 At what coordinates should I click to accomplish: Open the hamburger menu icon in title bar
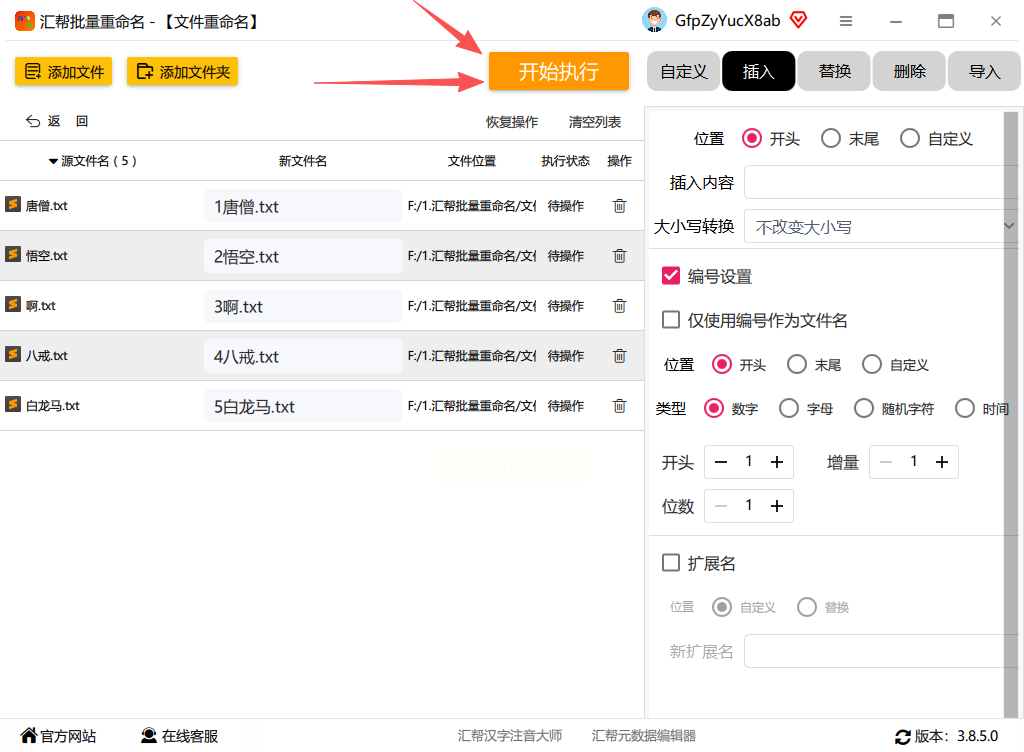[x=846, y=22]
